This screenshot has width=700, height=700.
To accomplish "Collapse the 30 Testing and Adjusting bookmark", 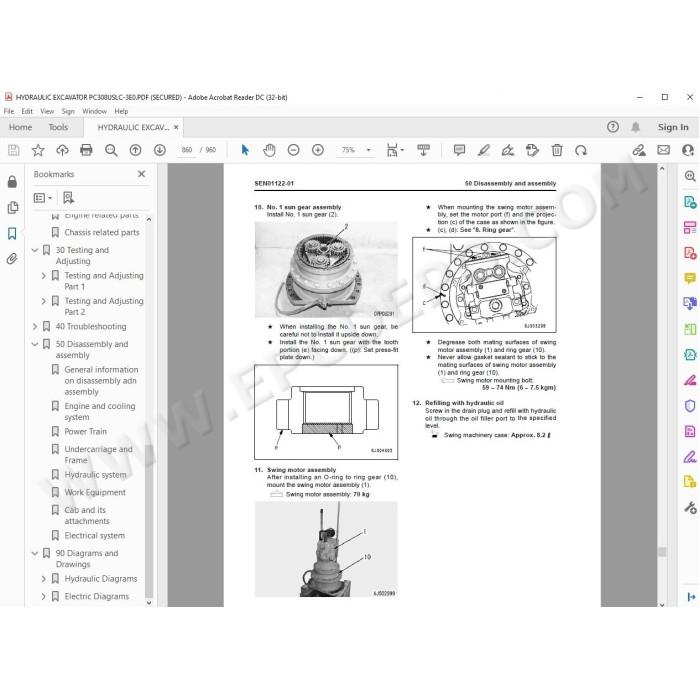I will (x=35, y=250).
